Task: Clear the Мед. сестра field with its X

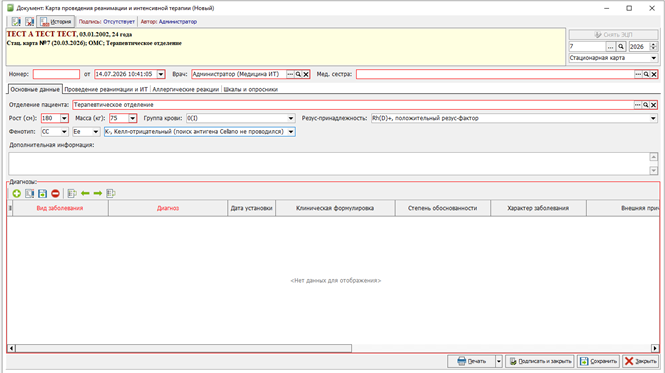Action: point(654,74)
